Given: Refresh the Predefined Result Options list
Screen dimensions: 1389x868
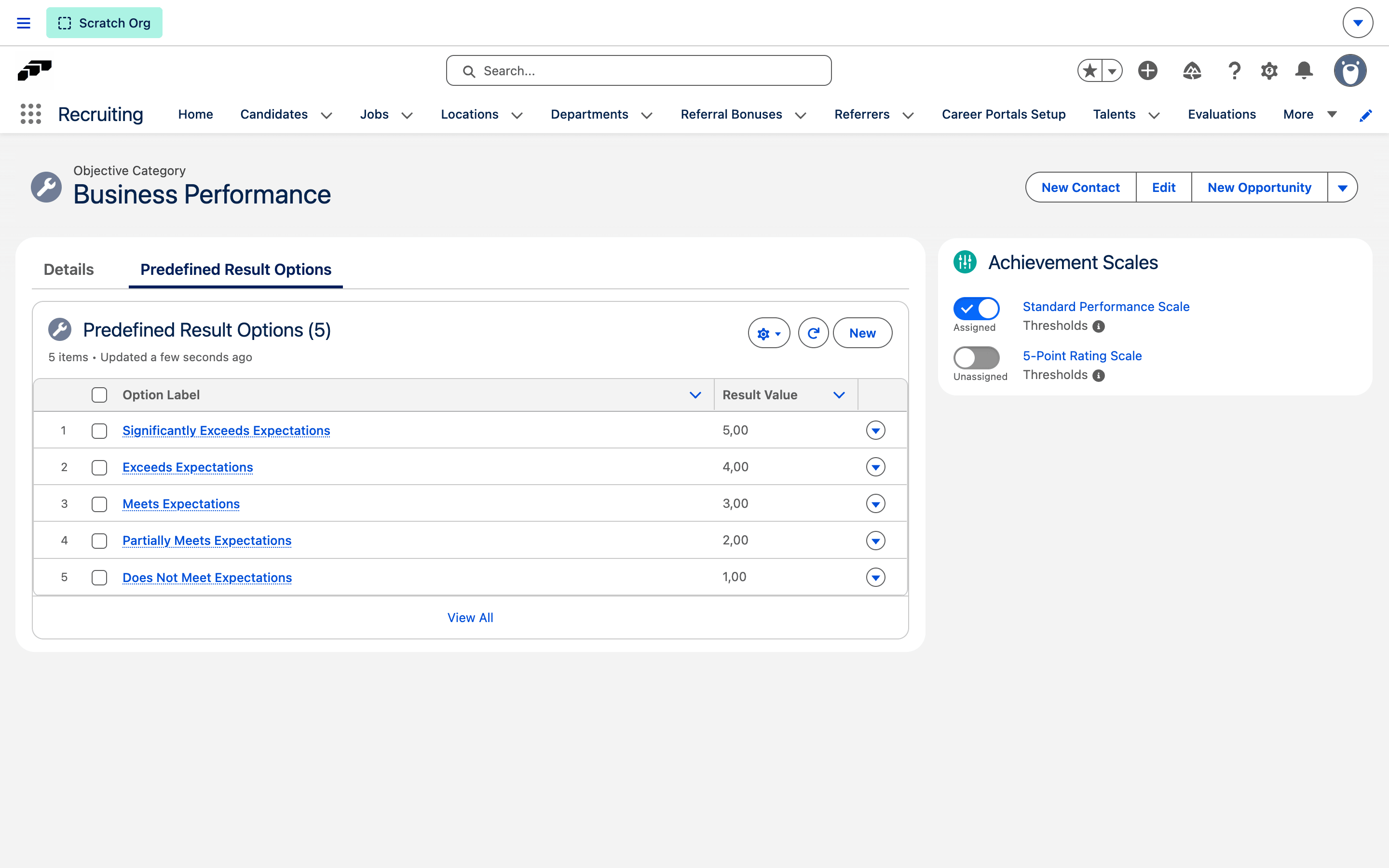Looking at the screenshot, I should [813, 333].
